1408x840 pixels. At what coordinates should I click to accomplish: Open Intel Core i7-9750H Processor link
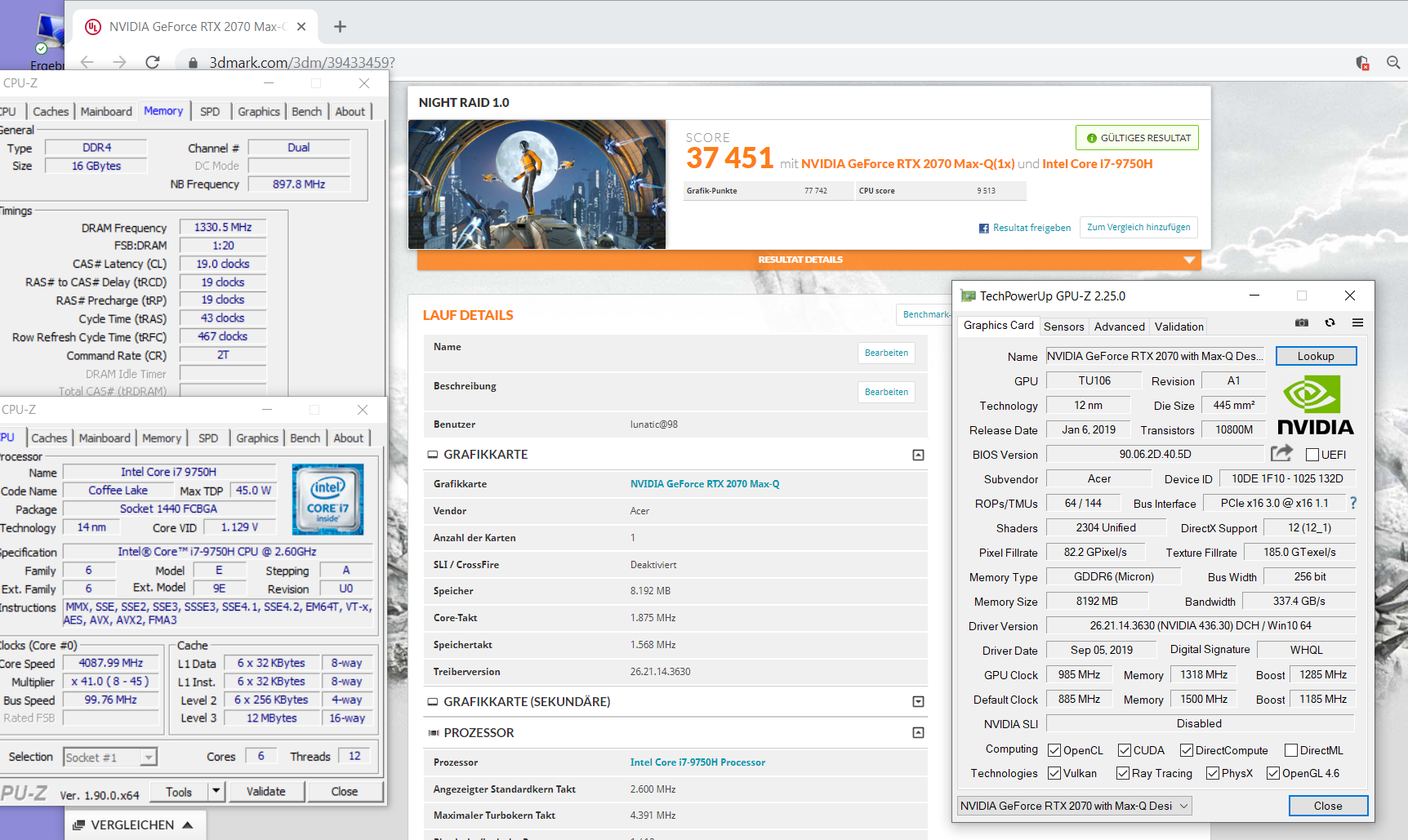(x=697, y=762)
